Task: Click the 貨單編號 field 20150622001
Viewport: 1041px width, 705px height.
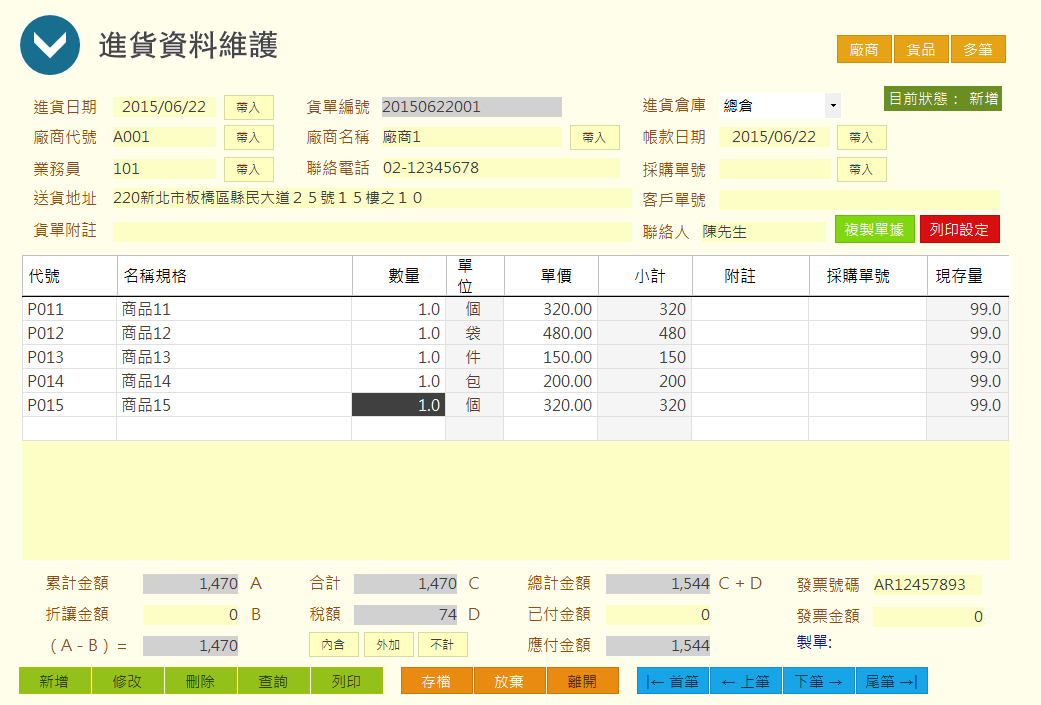Action: [472, 107]
